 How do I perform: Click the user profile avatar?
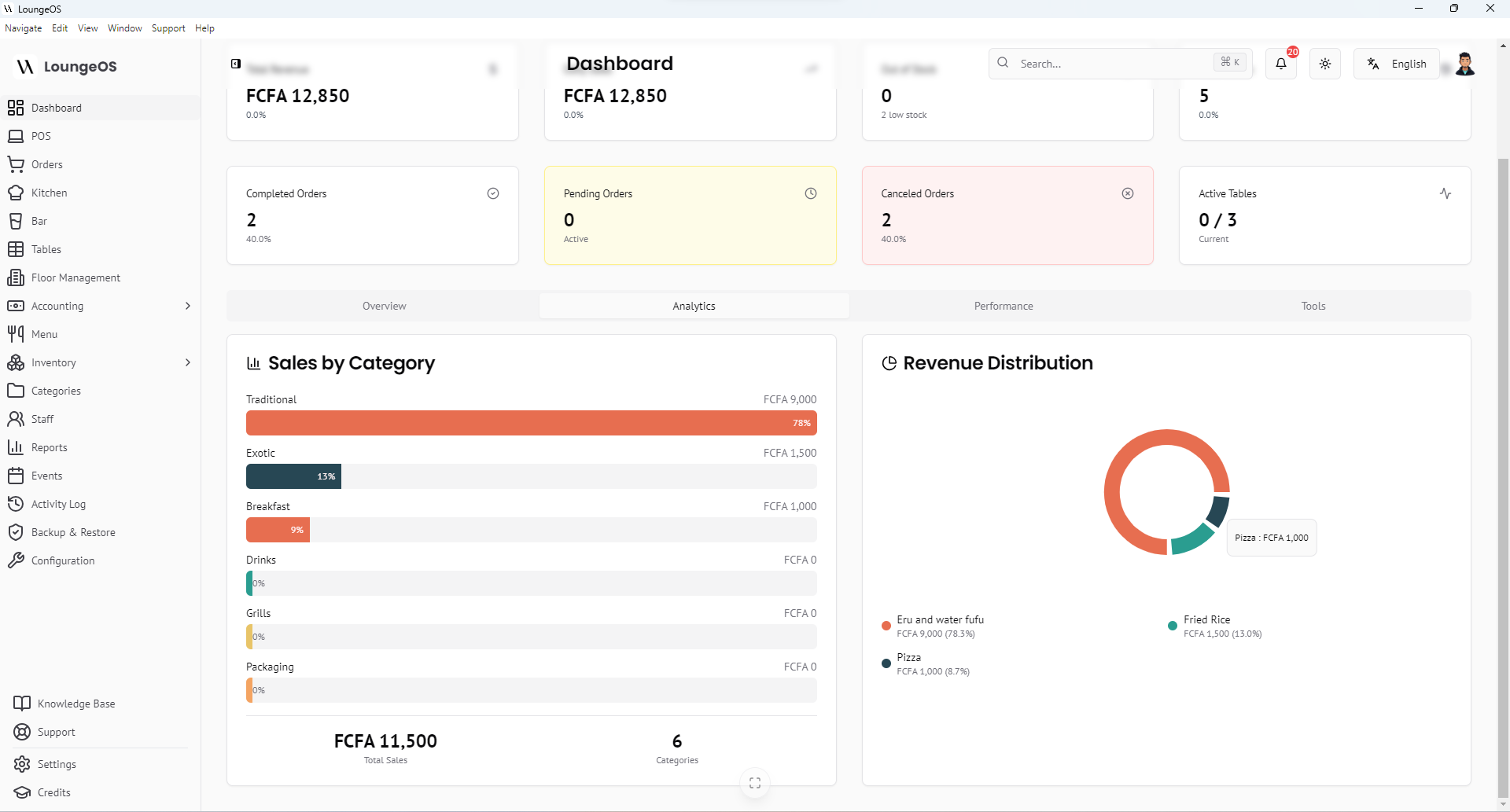point(1464,64)
